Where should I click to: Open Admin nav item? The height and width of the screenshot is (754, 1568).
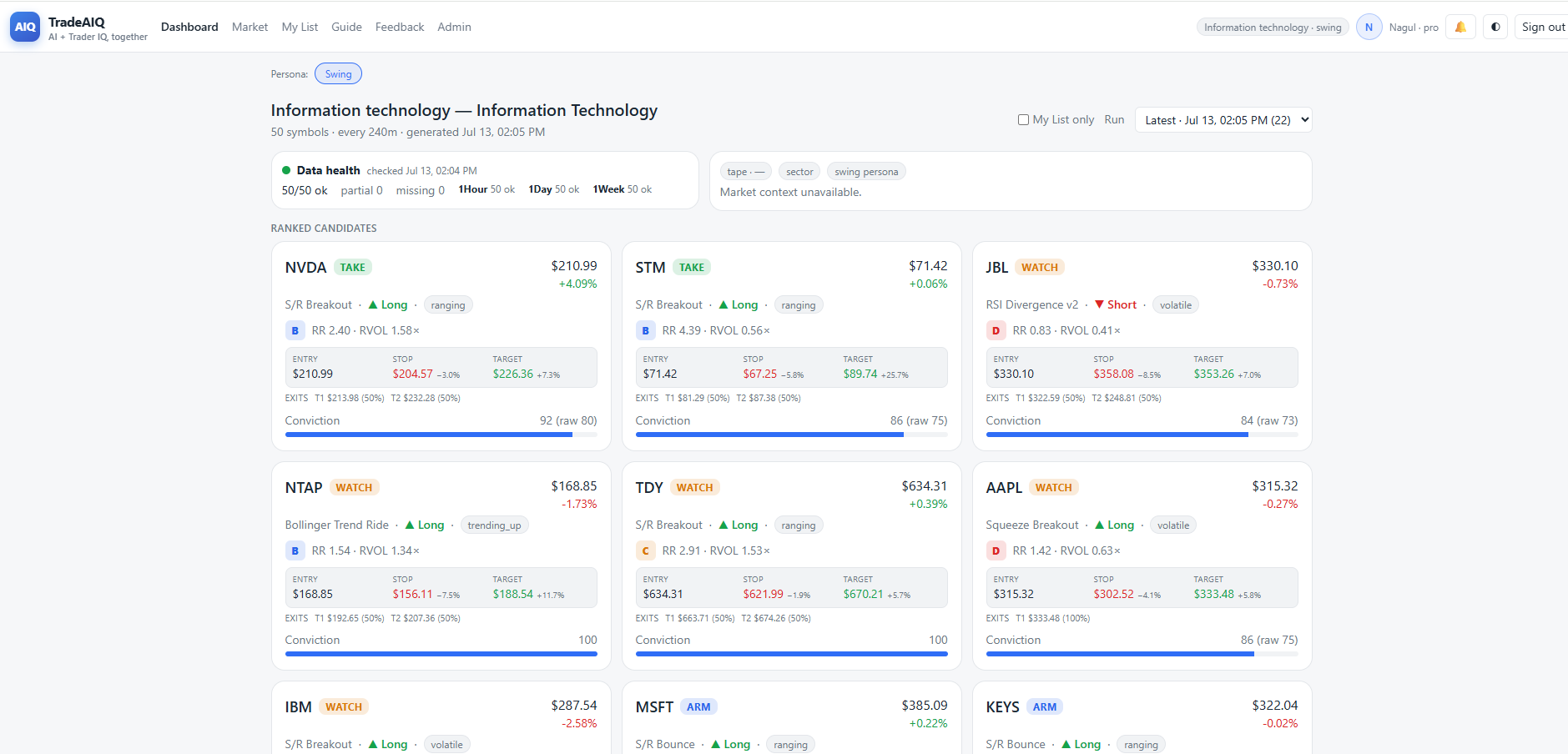click(x=454, y=27)
